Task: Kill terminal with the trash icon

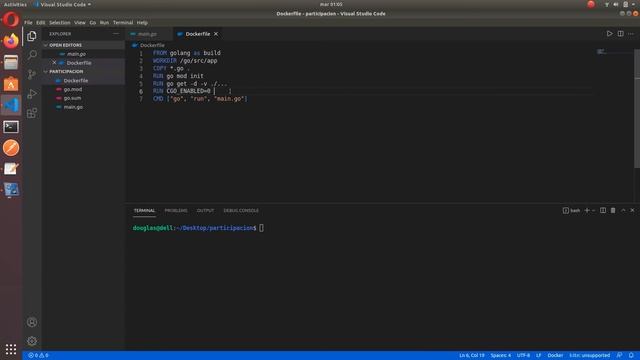Action: [x=613, y=210]
